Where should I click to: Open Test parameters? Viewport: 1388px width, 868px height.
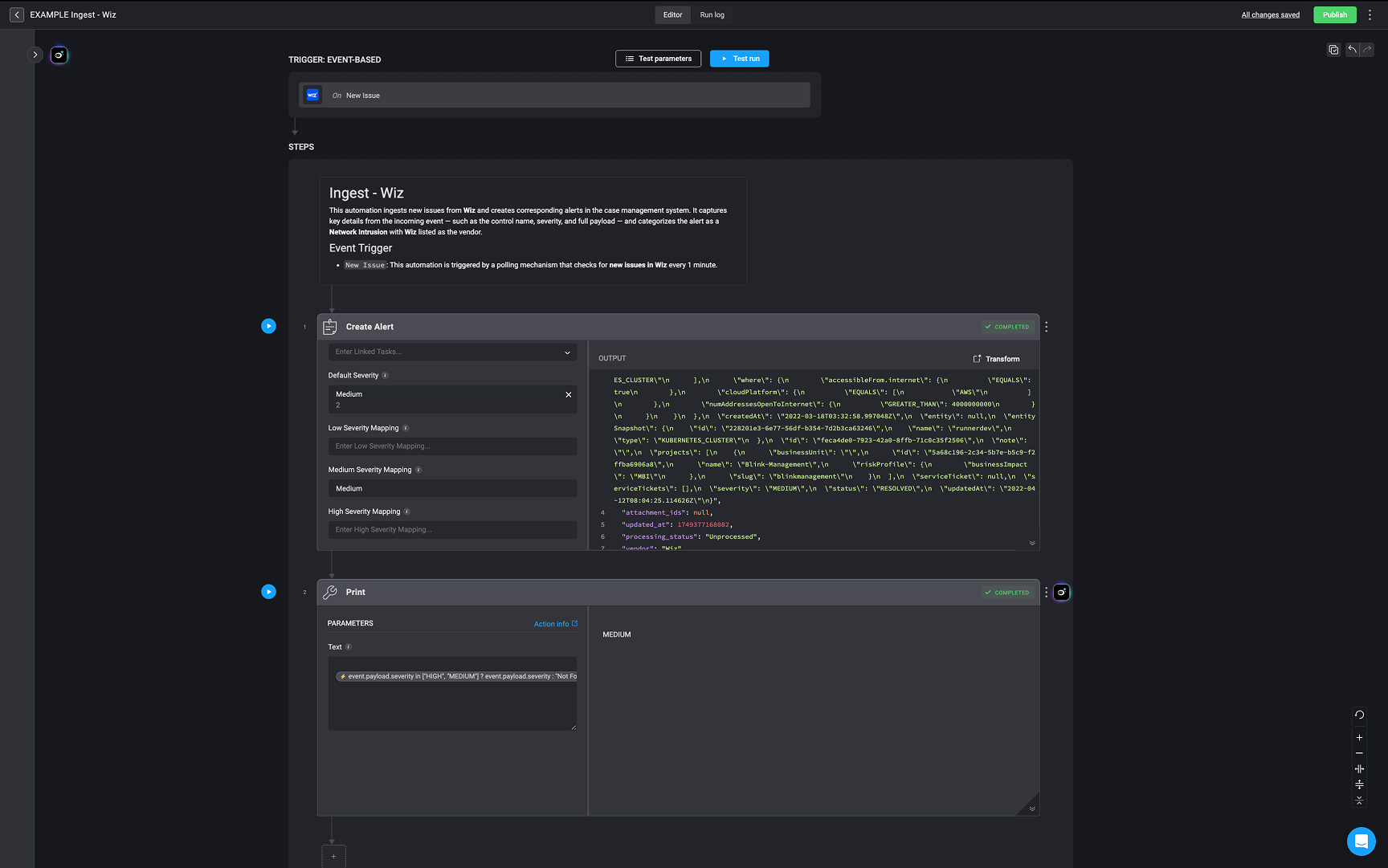(658, 59)
